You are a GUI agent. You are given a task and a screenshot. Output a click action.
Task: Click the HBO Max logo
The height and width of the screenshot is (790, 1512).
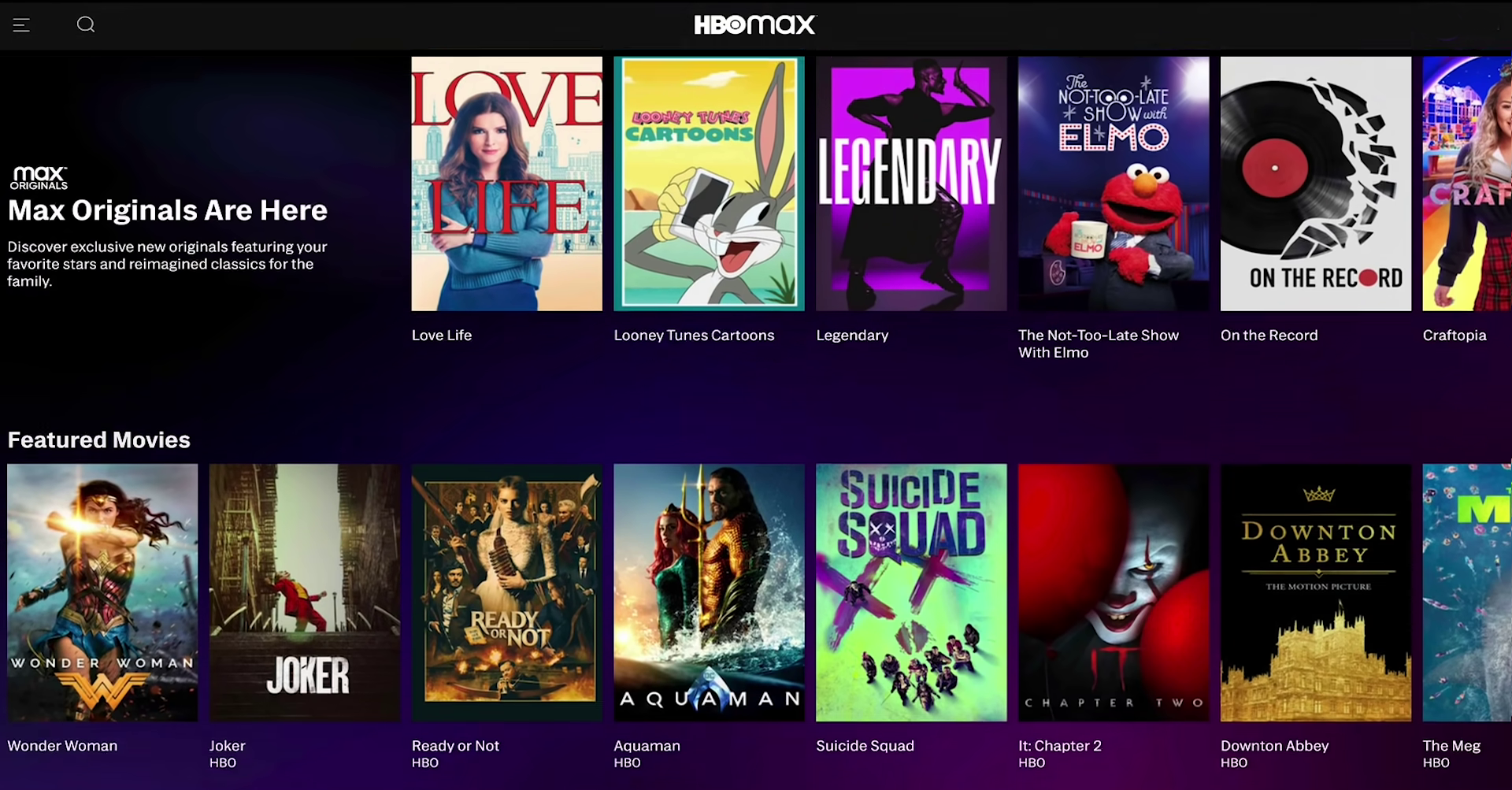coord(754,24)
